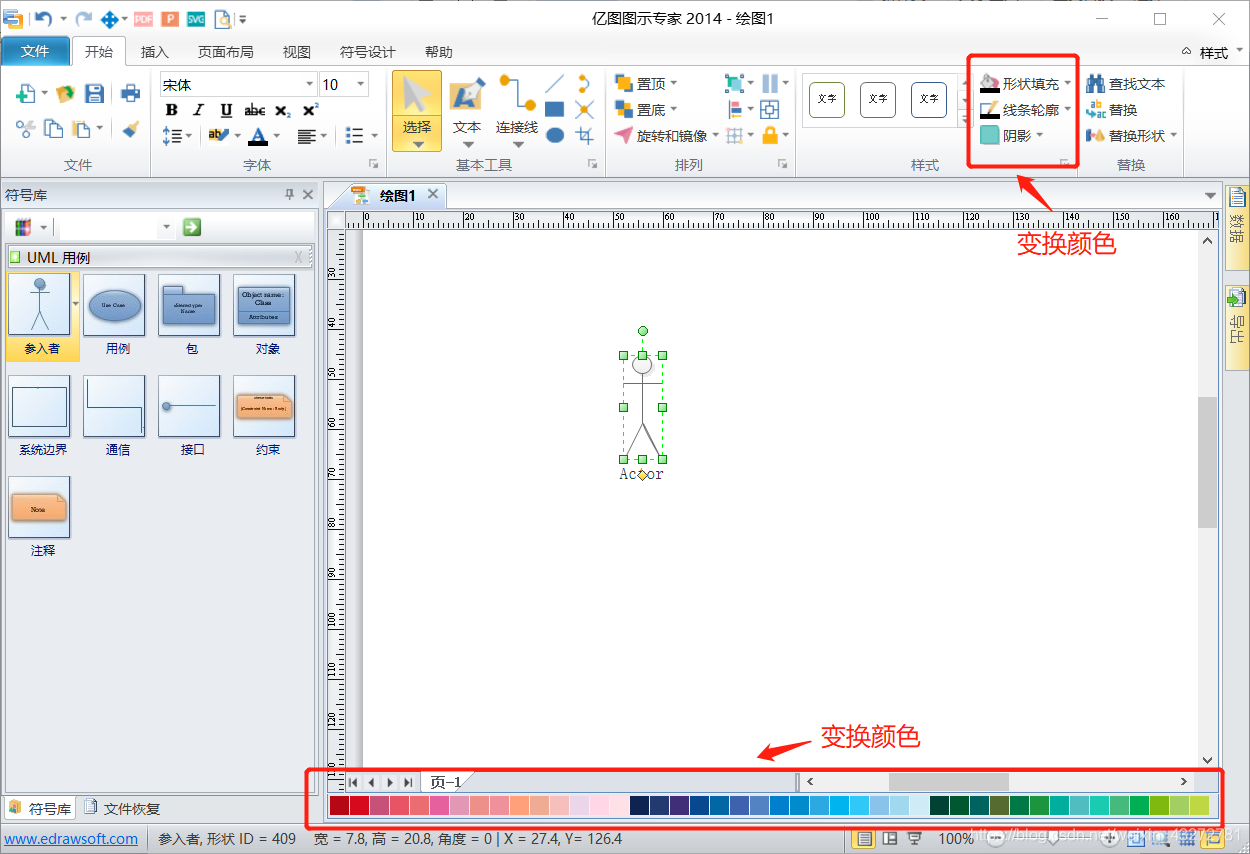The height and width of the screenshot is (854, 1250).
Task: Undo the last action
Action: click(42, 18)
